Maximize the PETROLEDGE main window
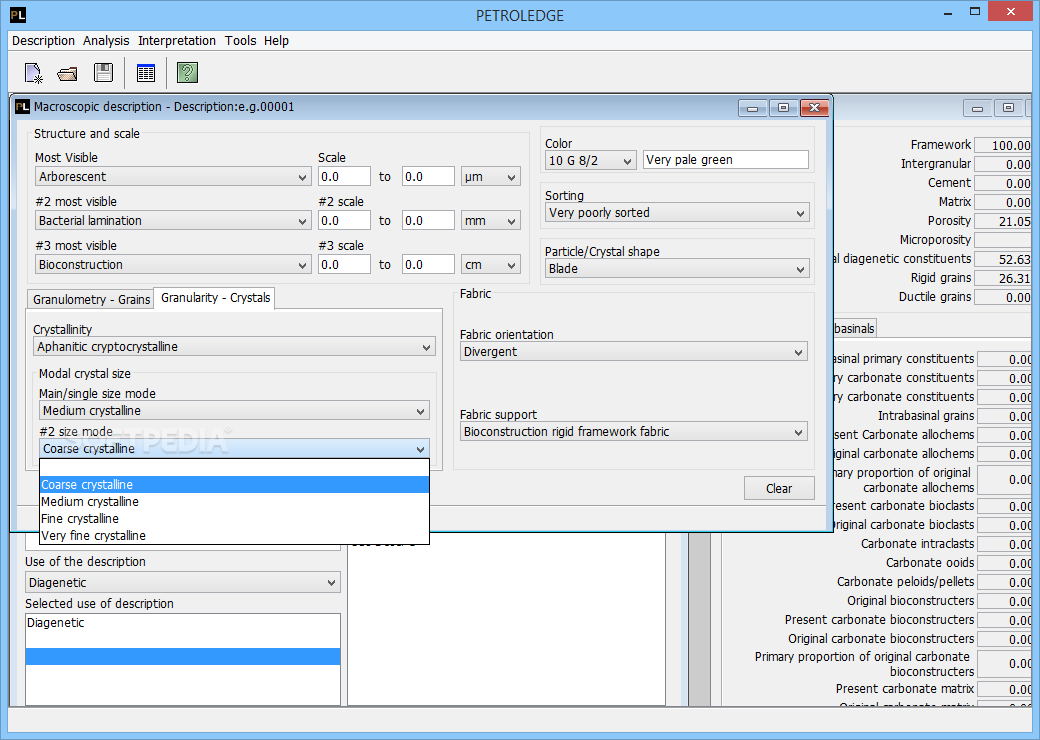 pos(974,11)
